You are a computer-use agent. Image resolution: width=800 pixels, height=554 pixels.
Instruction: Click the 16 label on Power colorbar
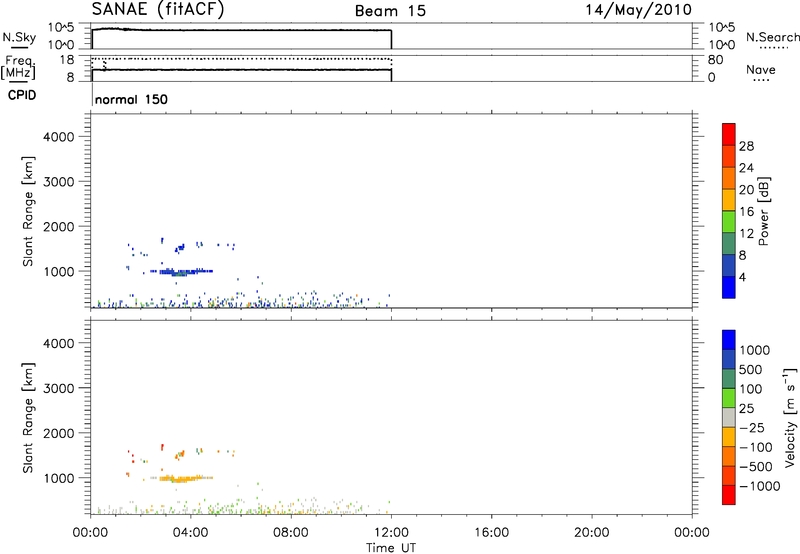point(746,212)
